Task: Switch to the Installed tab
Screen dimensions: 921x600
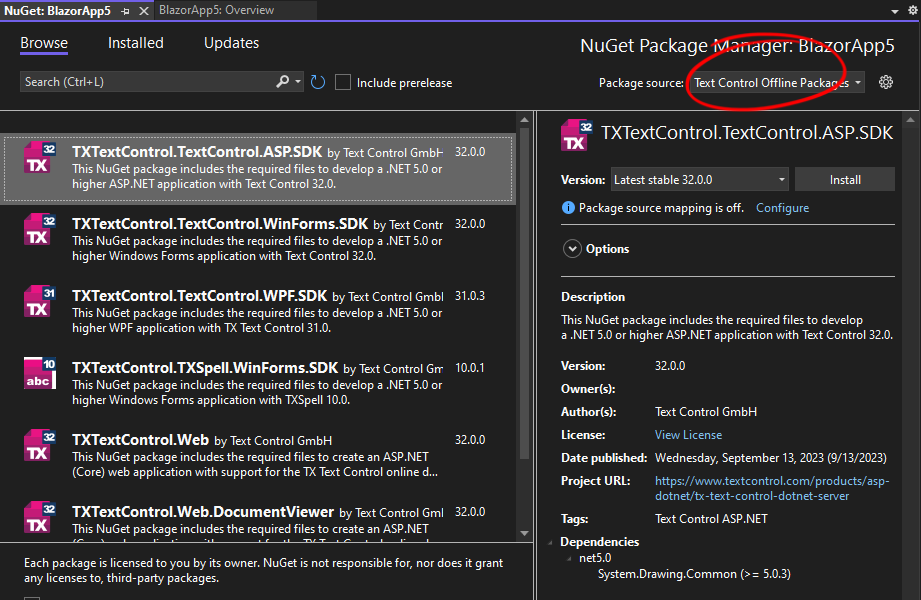Action: tap(136, 43)
